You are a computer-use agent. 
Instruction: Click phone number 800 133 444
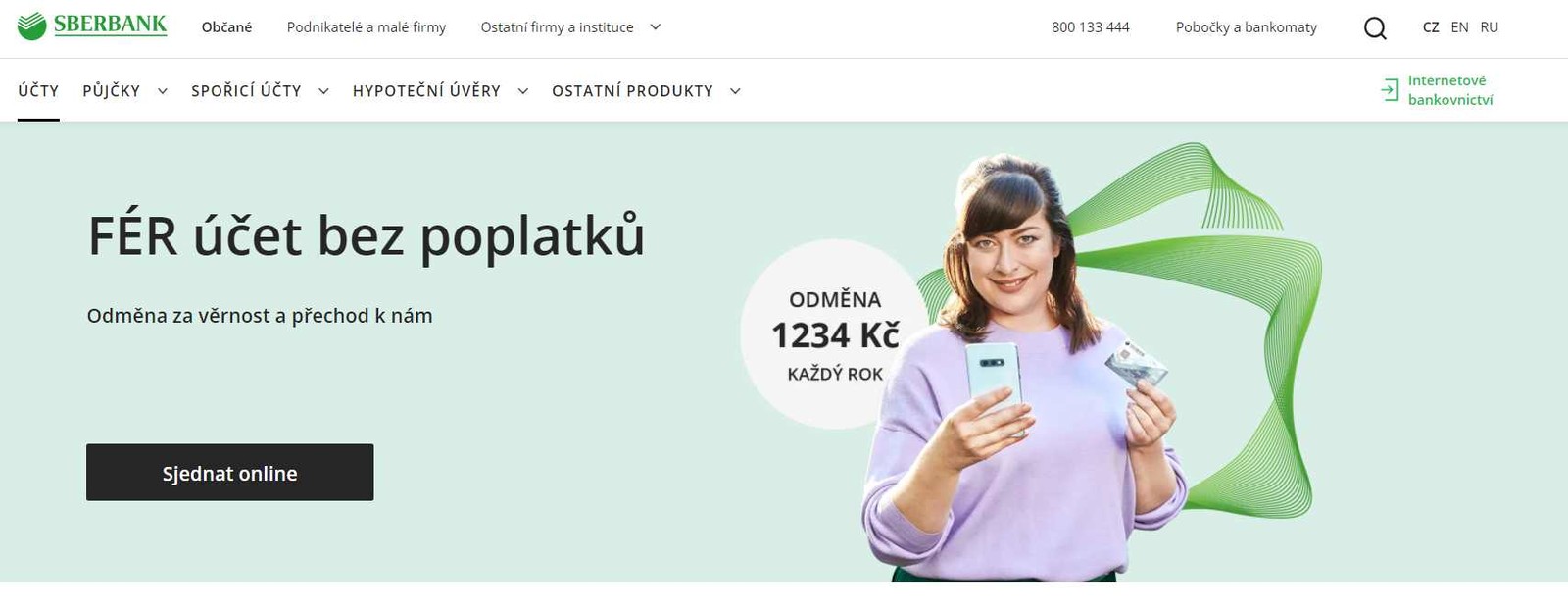point(1091,27)
